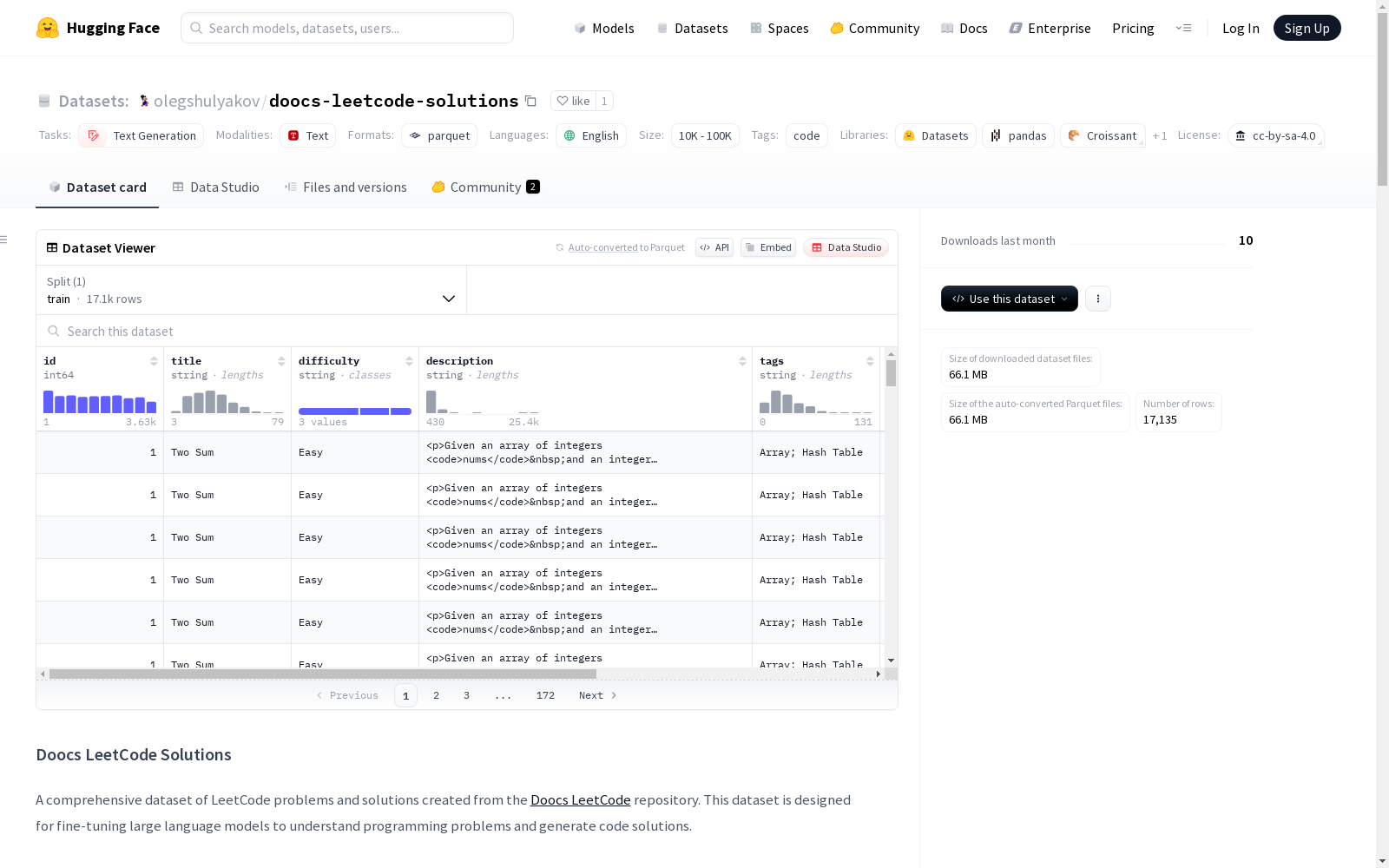Click the Embed button
This screenshot has height=868, width=1389.
click(x=768, y=247)
